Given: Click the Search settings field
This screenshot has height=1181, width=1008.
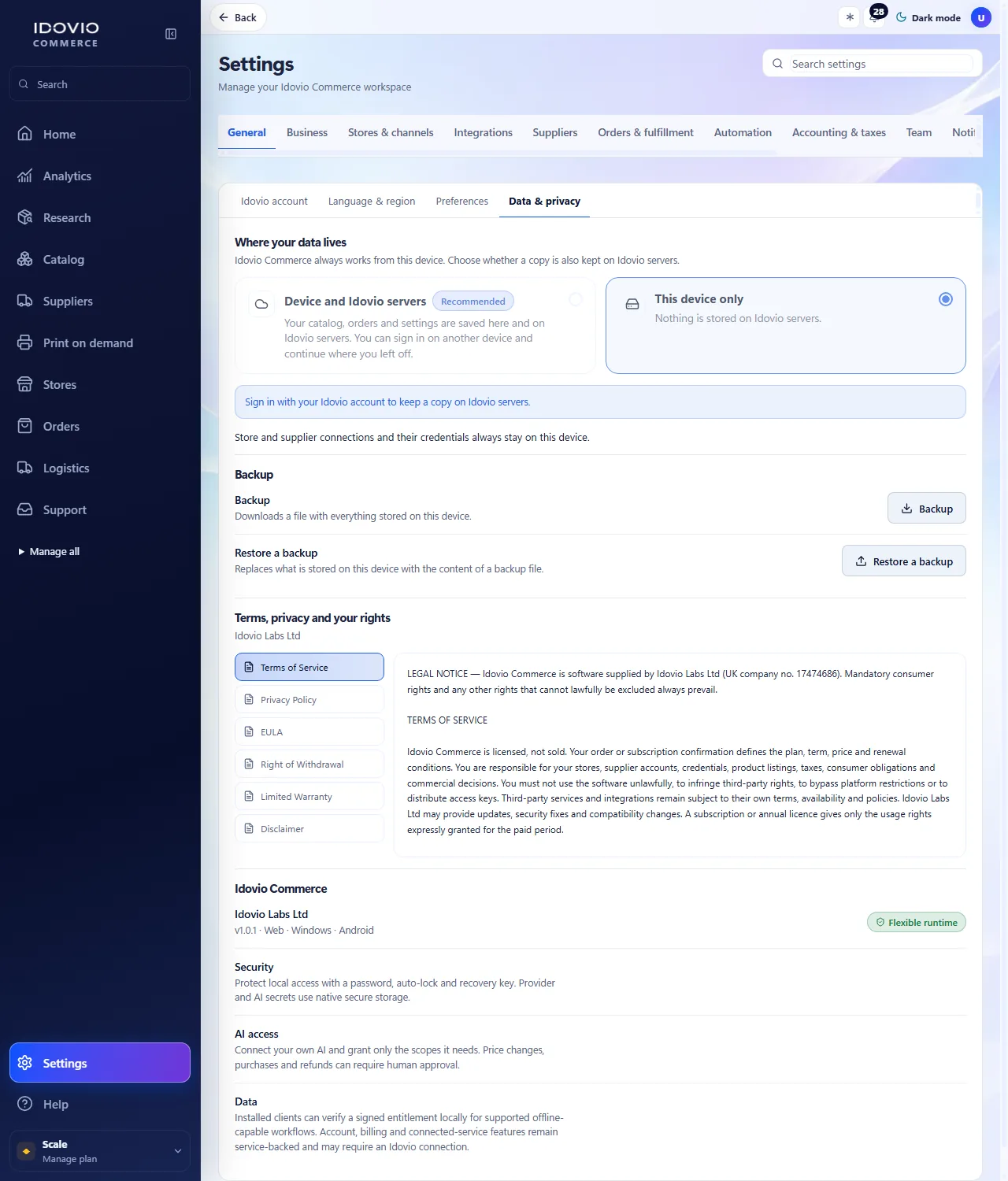Looking at the screenshot, I should (873, 64).
